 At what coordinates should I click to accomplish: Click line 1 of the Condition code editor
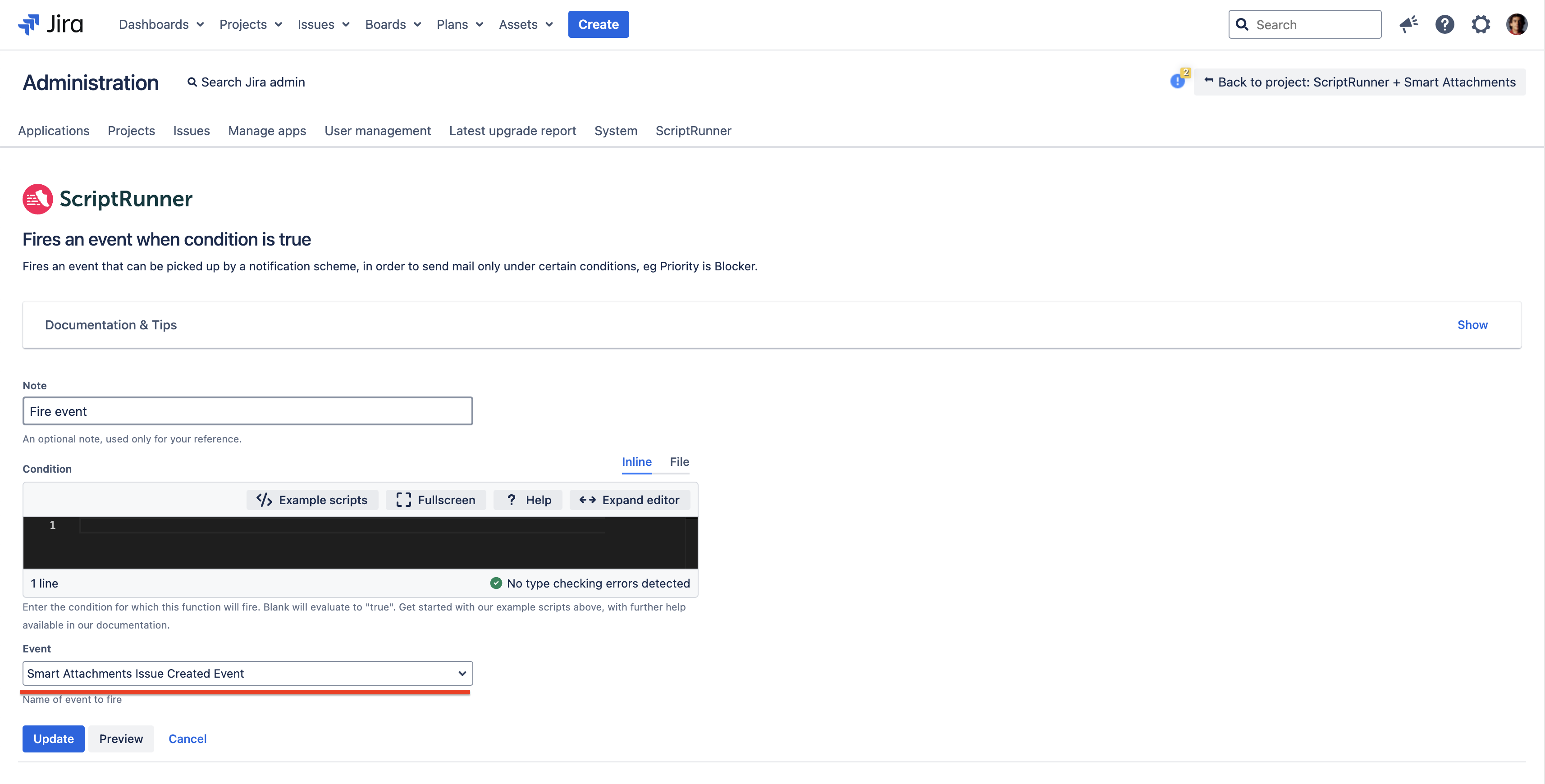tap(342, 525)
